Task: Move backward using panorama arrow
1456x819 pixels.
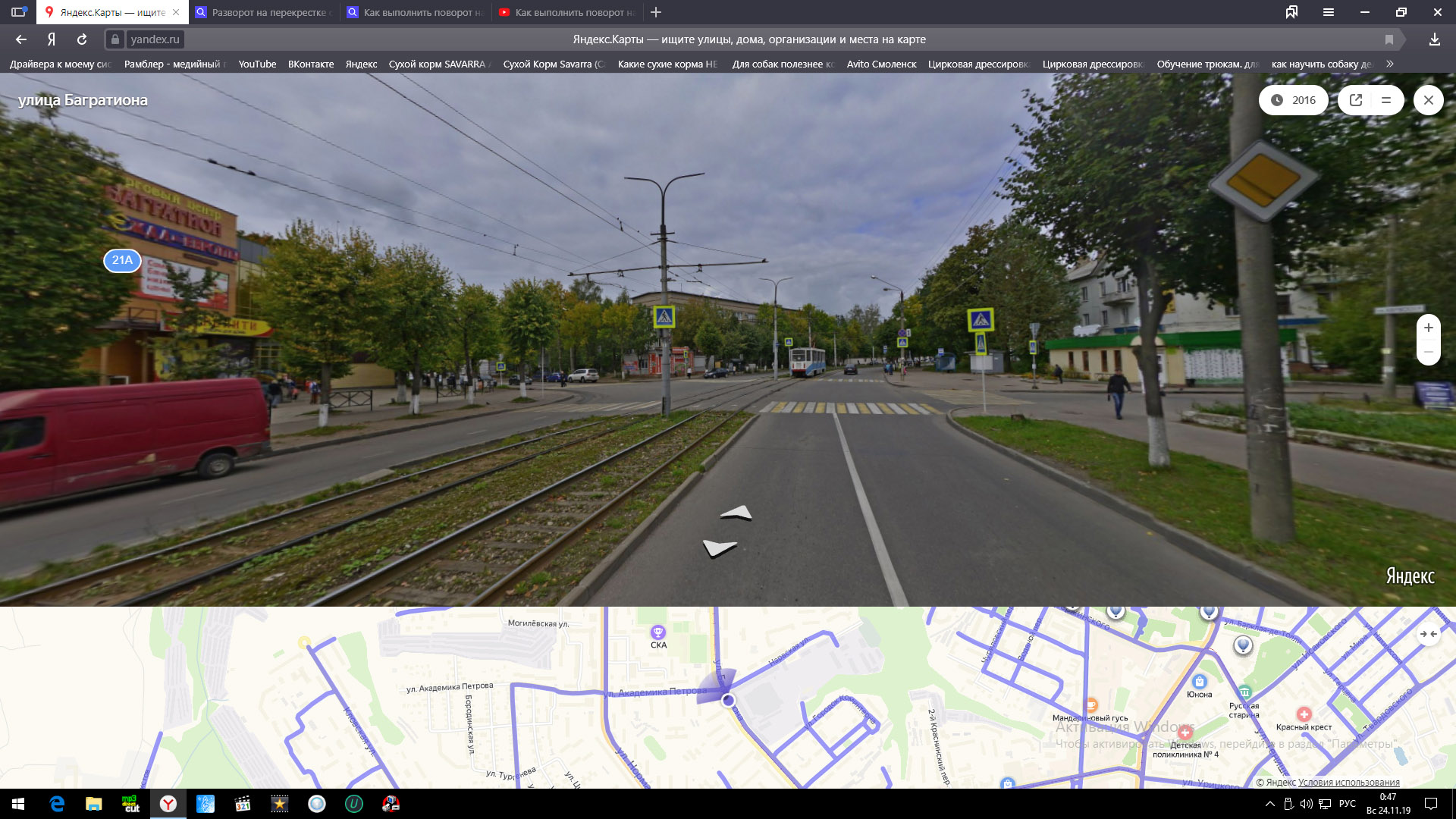Action: [719, 548]
